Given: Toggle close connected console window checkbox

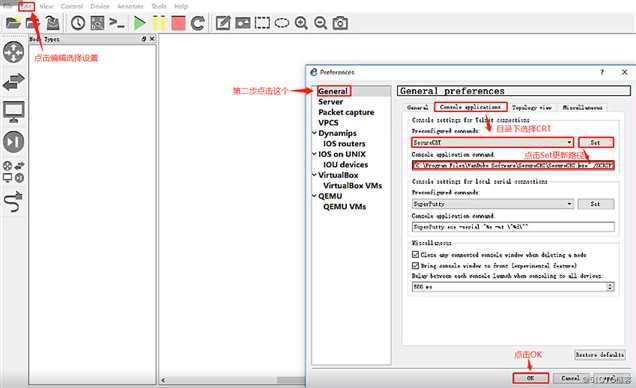Looking at the screenshot, I should point(415,255).
